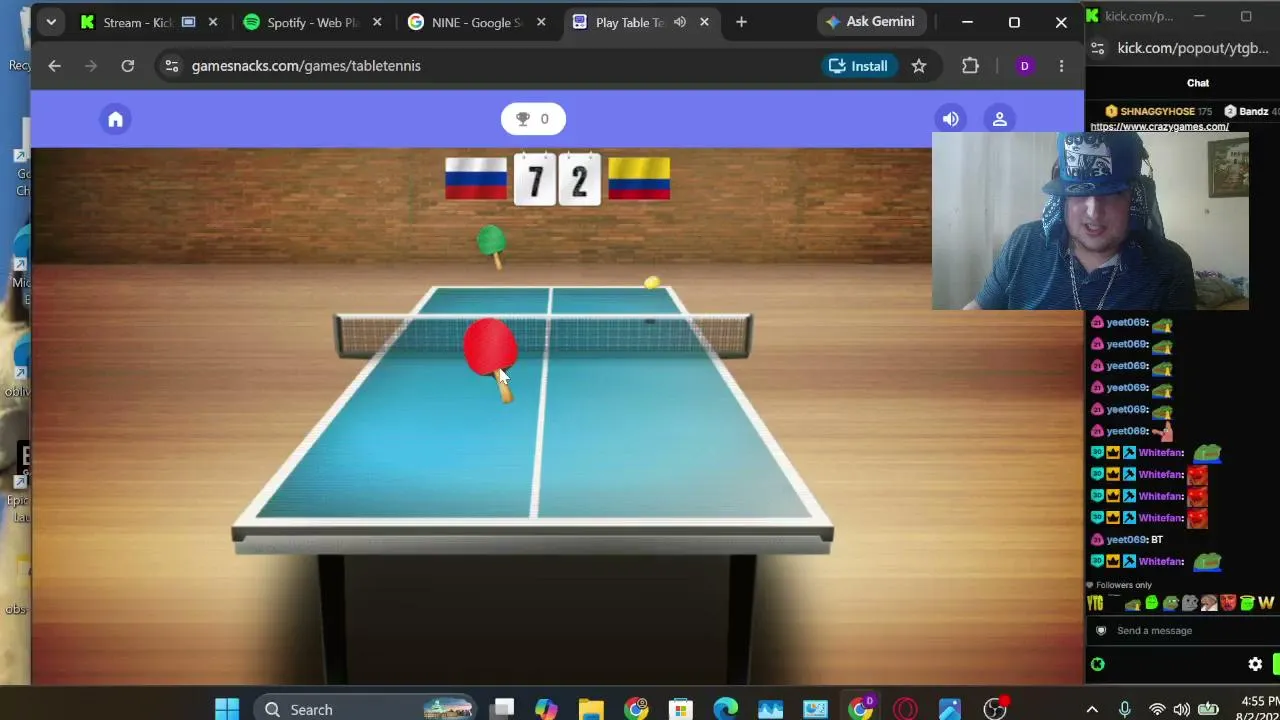Screen dimensions: 1280x720
Task: Go to the game home icon
Action: (x=115, y=120)
